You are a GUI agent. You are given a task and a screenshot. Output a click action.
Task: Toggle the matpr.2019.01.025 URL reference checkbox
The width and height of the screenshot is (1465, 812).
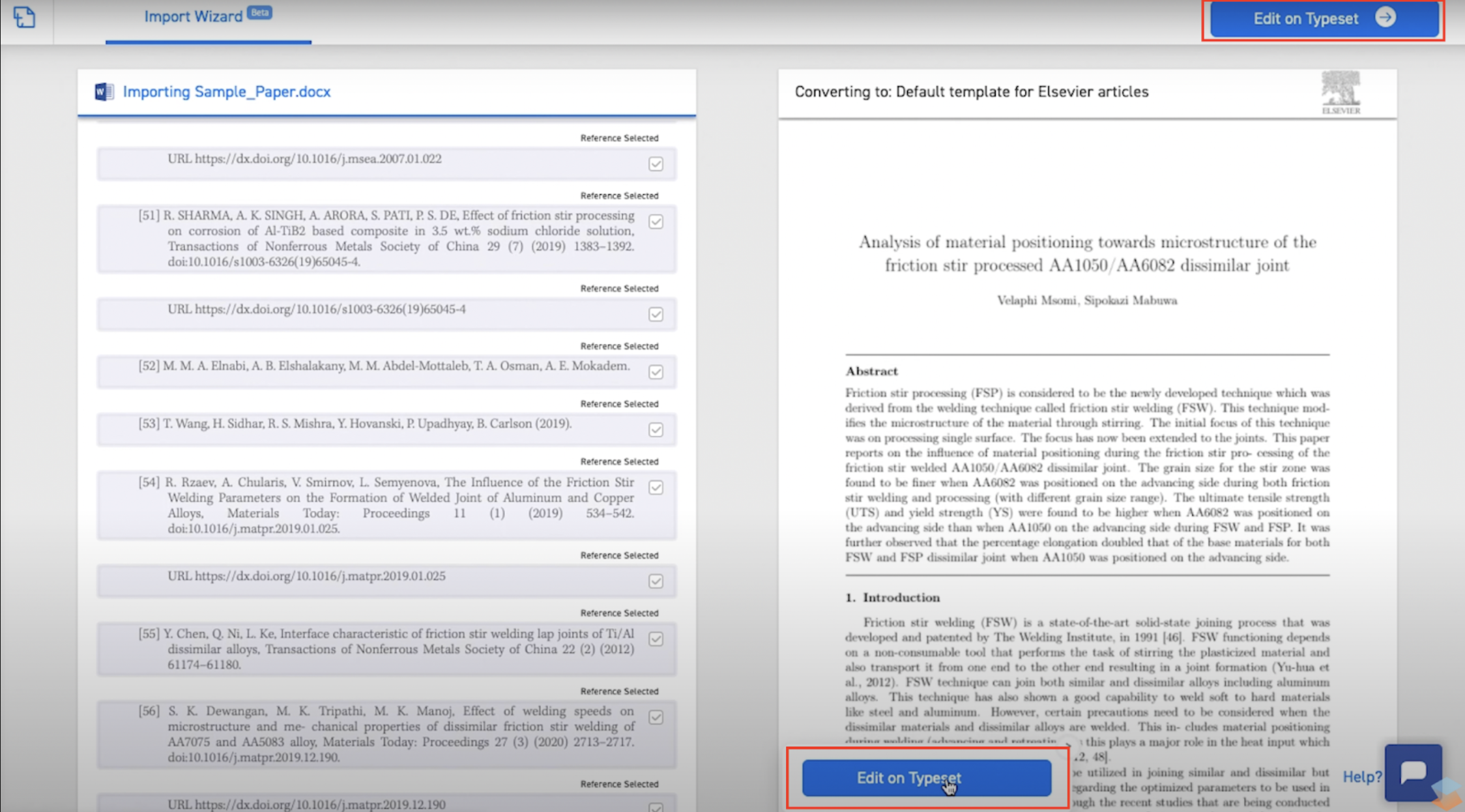656,581
